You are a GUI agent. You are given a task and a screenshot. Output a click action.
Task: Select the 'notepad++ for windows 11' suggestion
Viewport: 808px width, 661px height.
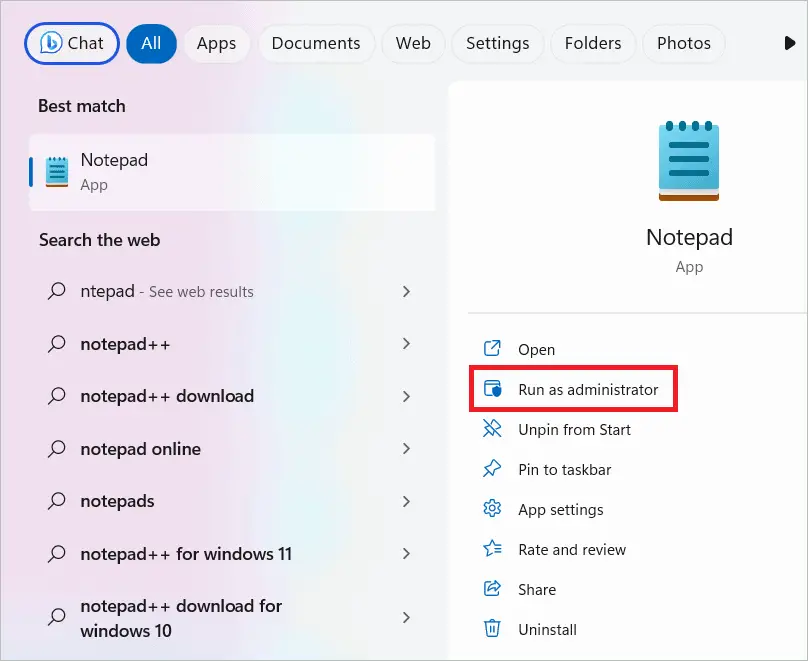point(186,553)
